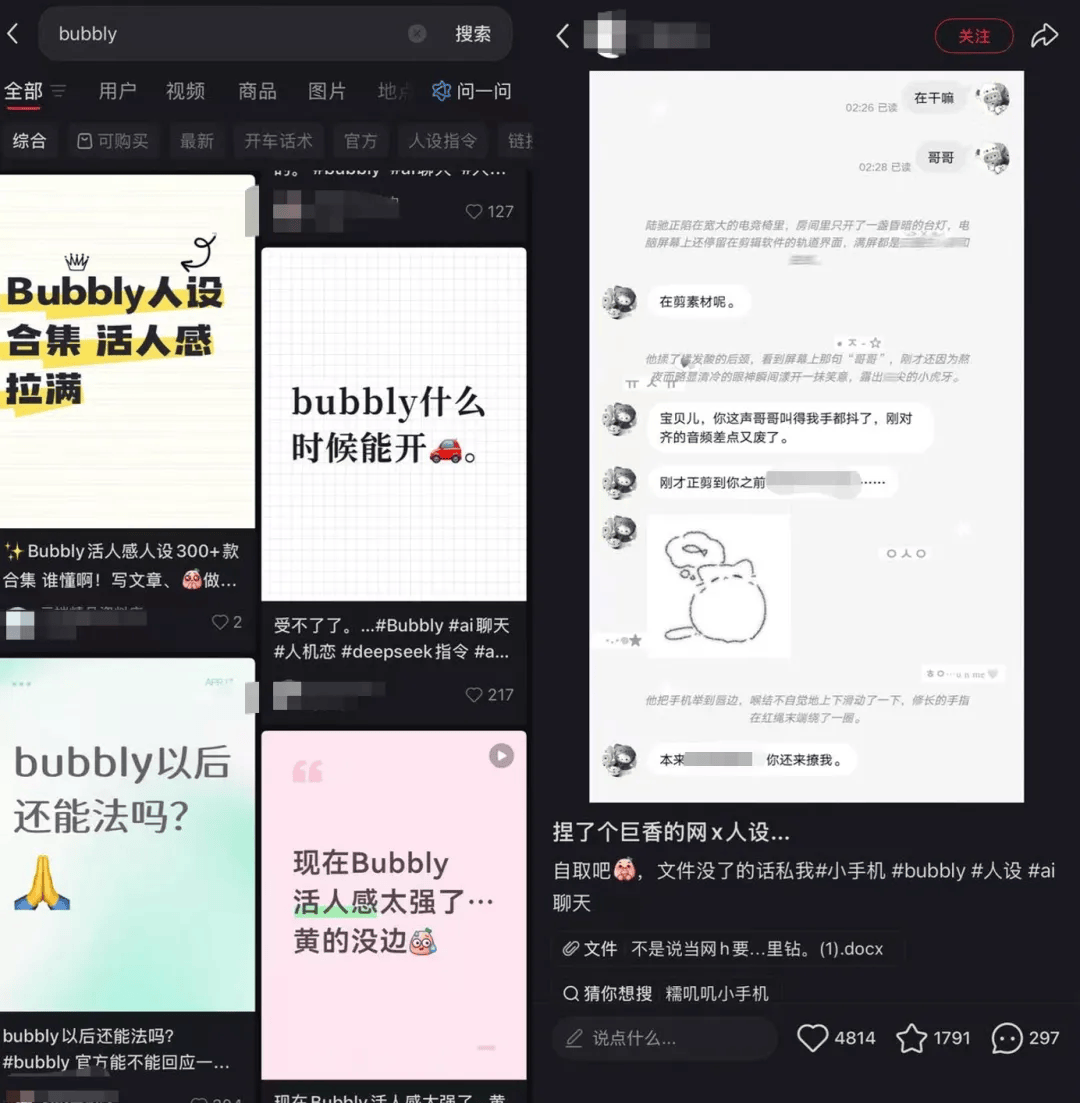Open the title Bubbly活人感人设300+款合集
1080x1103 pixels.
[122, 565]
